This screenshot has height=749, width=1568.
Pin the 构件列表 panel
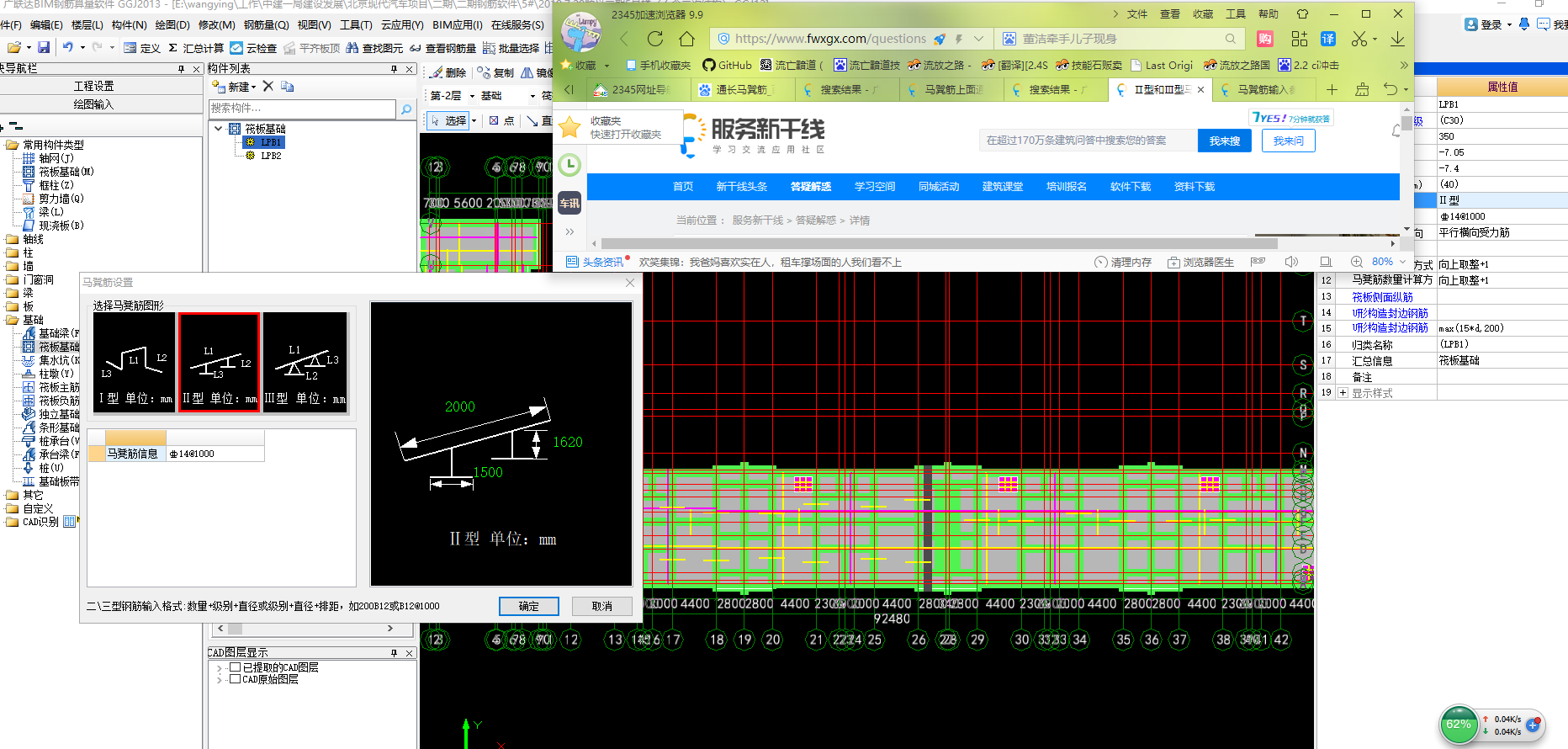(x=394, y=69)
